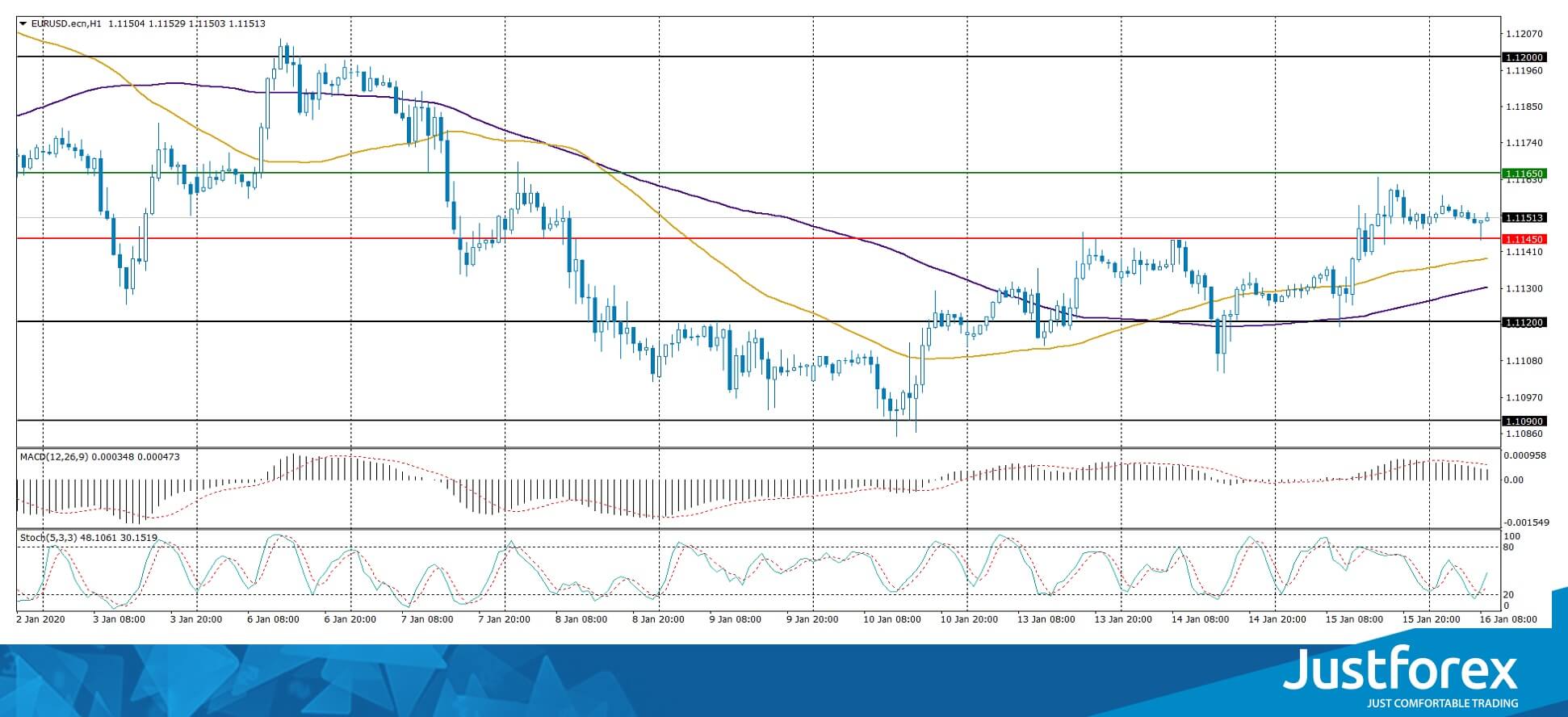
Task: Click the 6 Jan 08:00 time label
Action: 274,620
